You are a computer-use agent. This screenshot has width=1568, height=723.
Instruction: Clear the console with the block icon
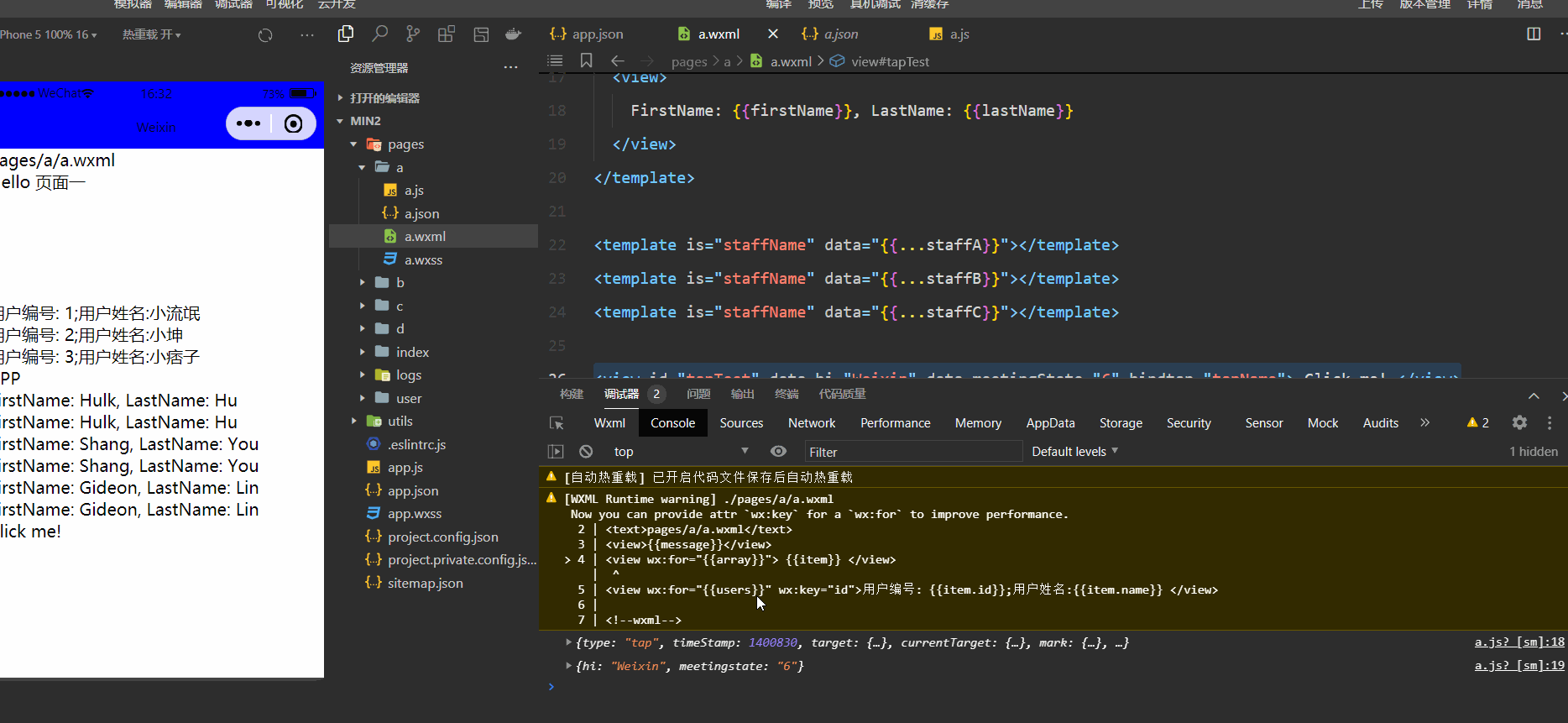point(586,452)
